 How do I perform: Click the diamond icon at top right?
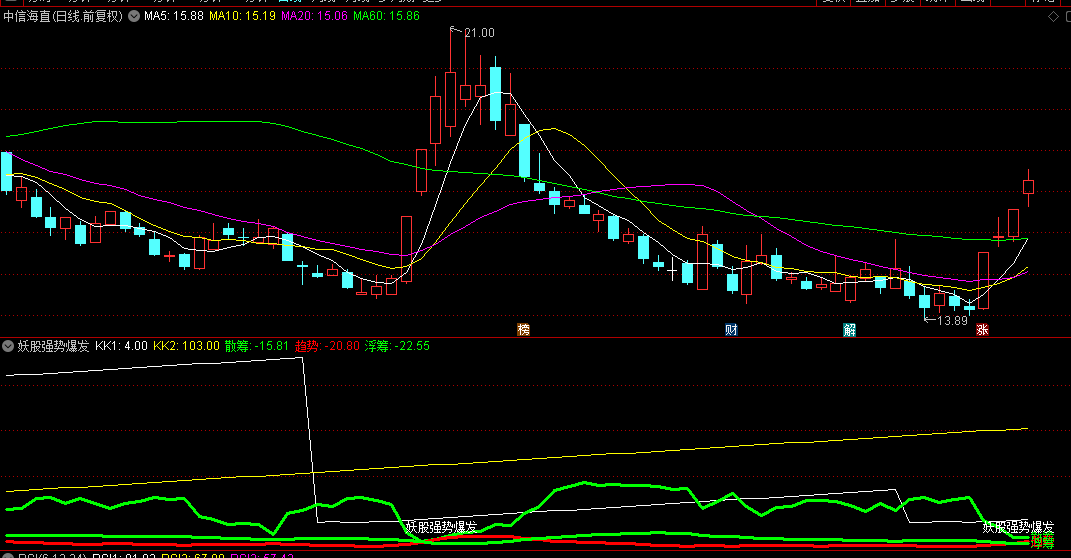pos(1052,17)
